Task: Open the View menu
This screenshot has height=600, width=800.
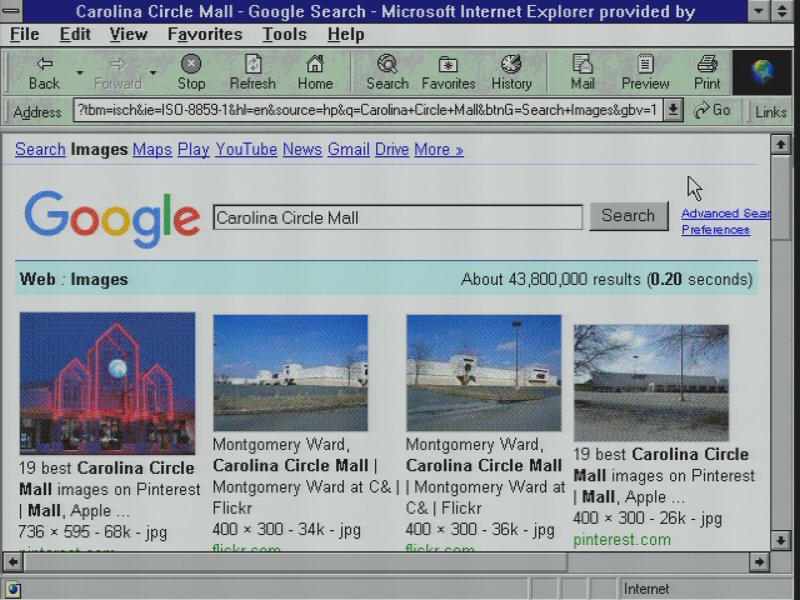Action: pyautogui.click(x=128, y=34)
